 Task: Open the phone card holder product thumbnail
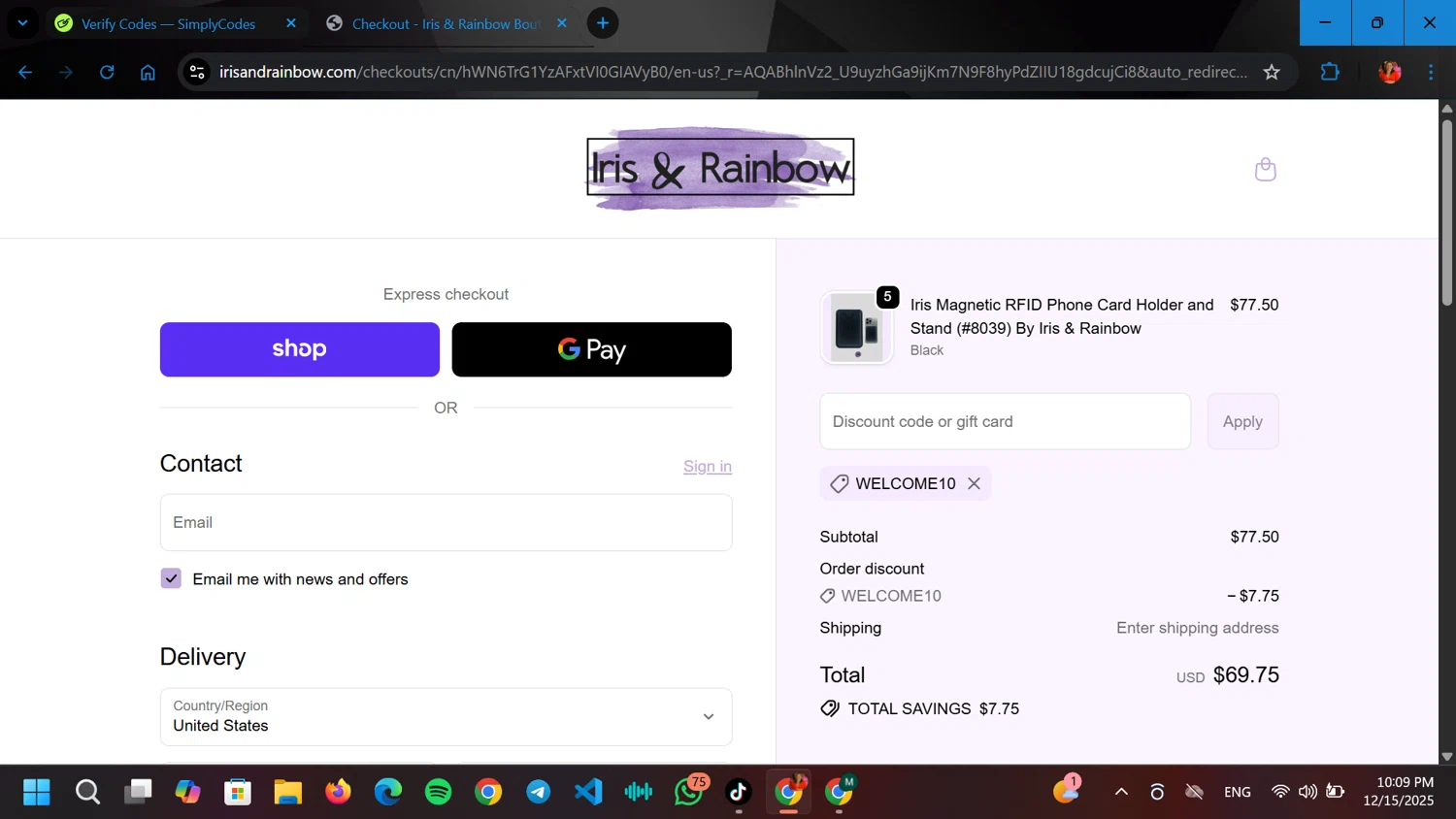(x=856, y=328)
